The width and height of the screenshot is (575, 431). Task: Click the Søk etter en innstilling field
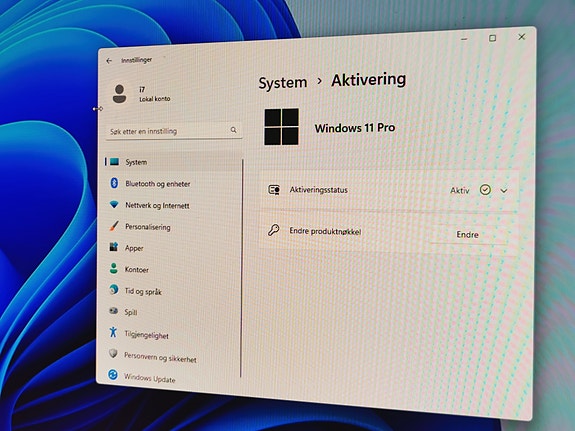click(x=174, y=131)
